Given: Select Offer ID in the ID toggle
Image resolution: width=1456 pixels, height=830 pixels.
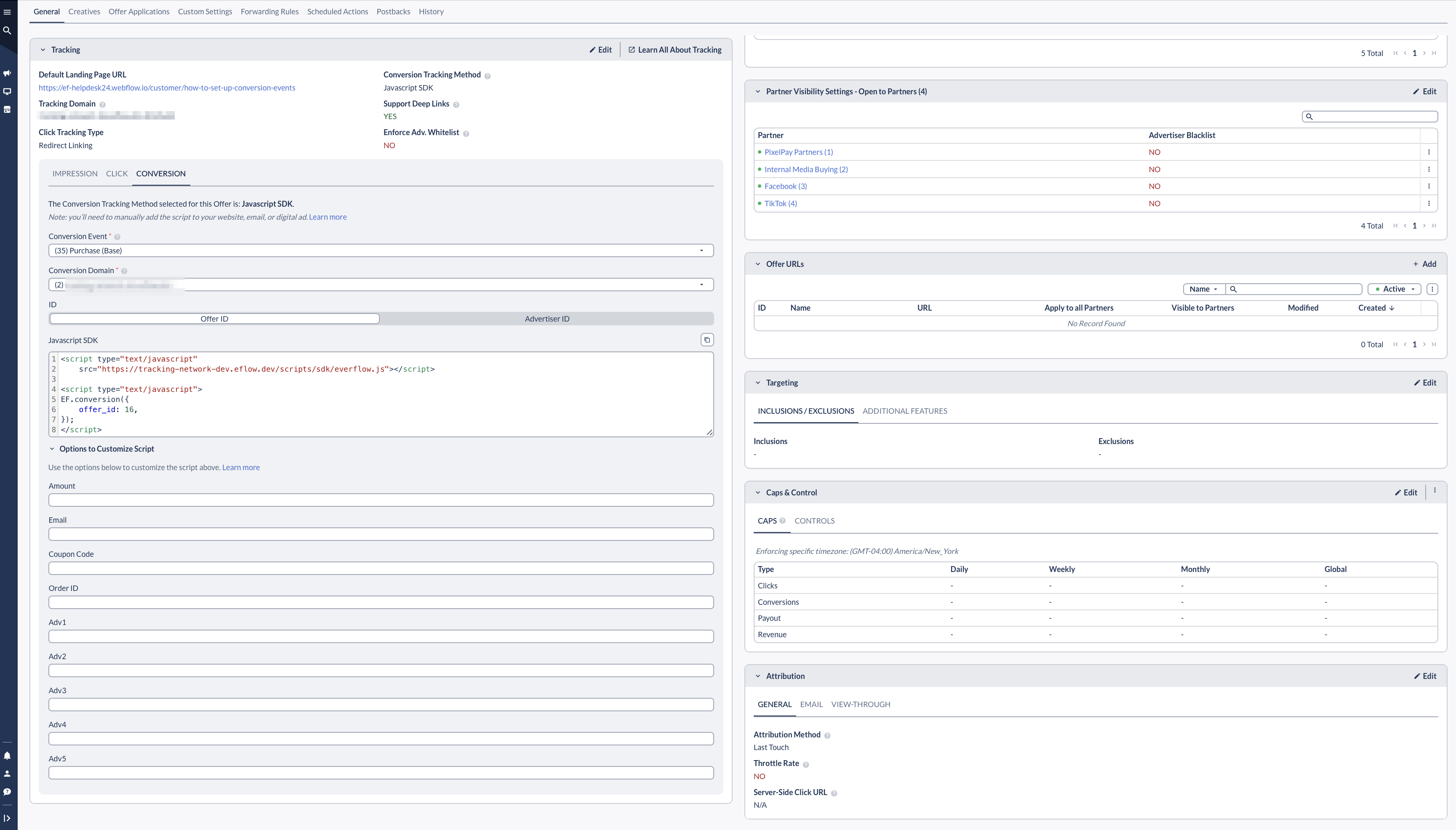Looking at the screenshot, I should tap(214, 319).
